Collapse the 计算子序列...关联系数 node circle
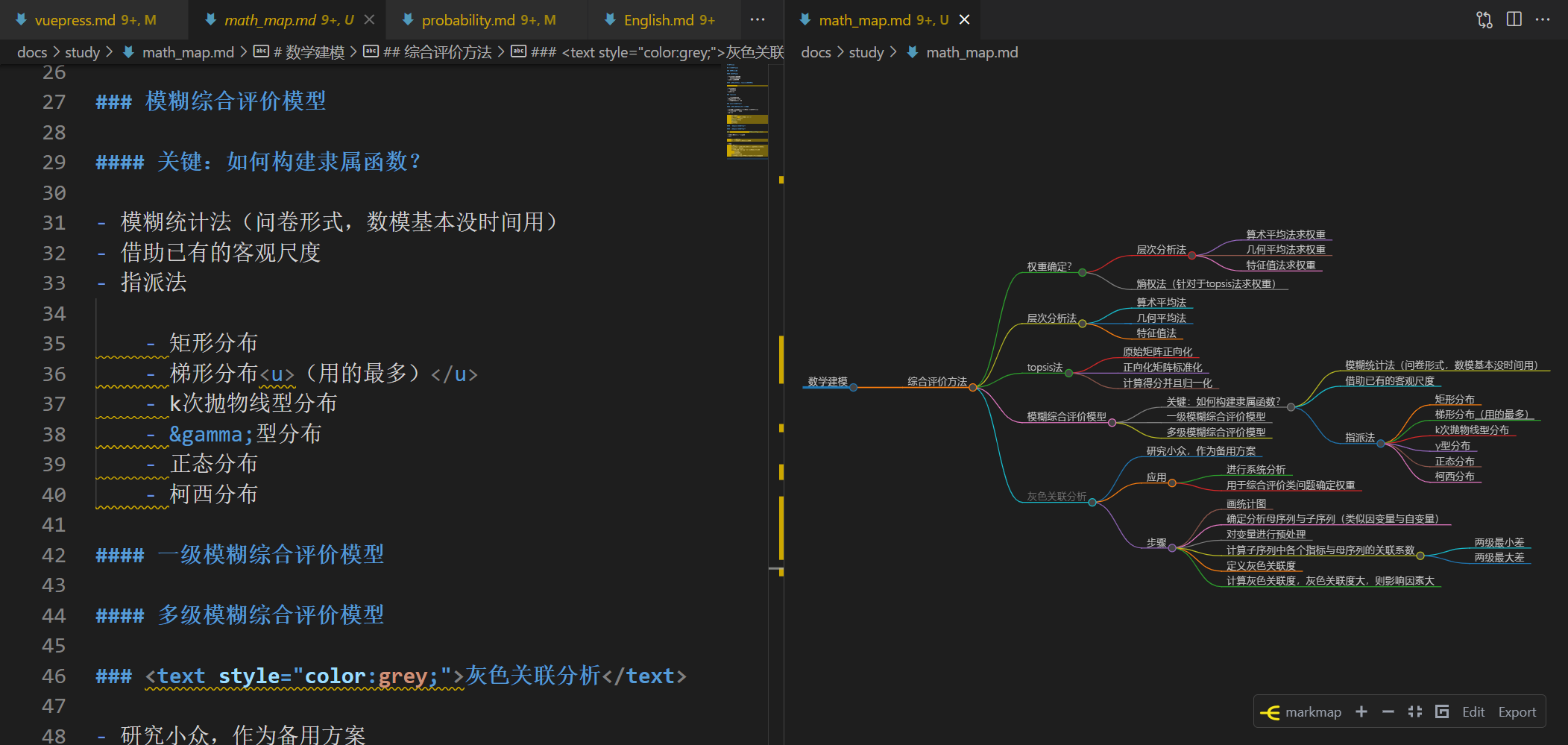1568x745 pixels. pos(1420,556)
